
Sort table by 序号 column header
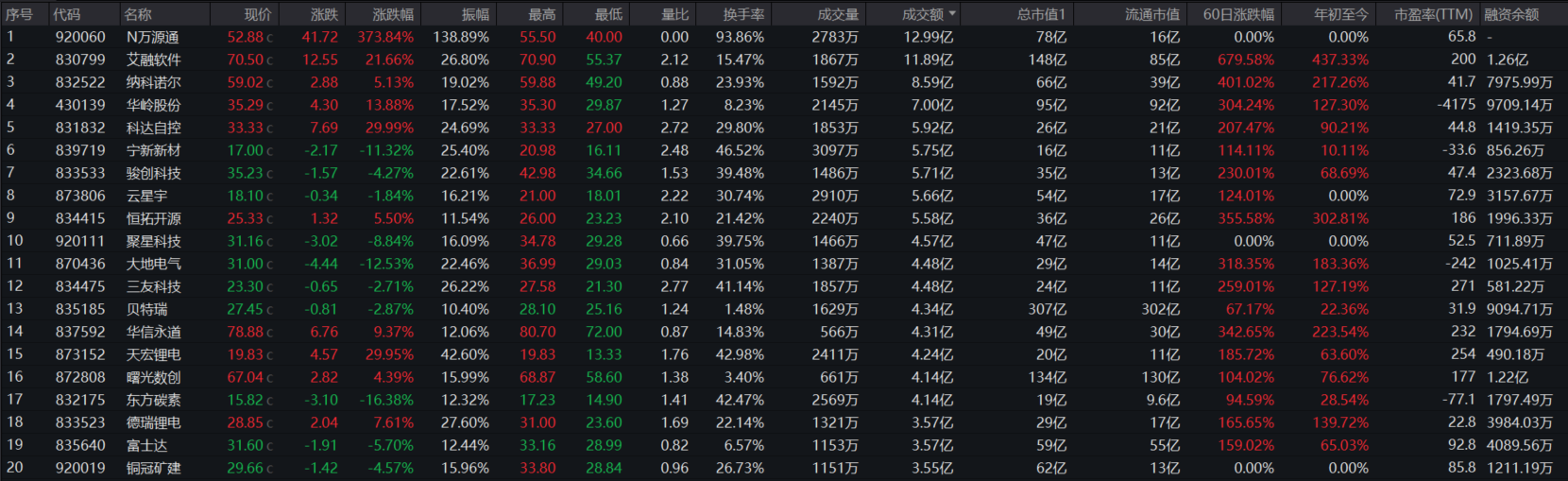19,14
